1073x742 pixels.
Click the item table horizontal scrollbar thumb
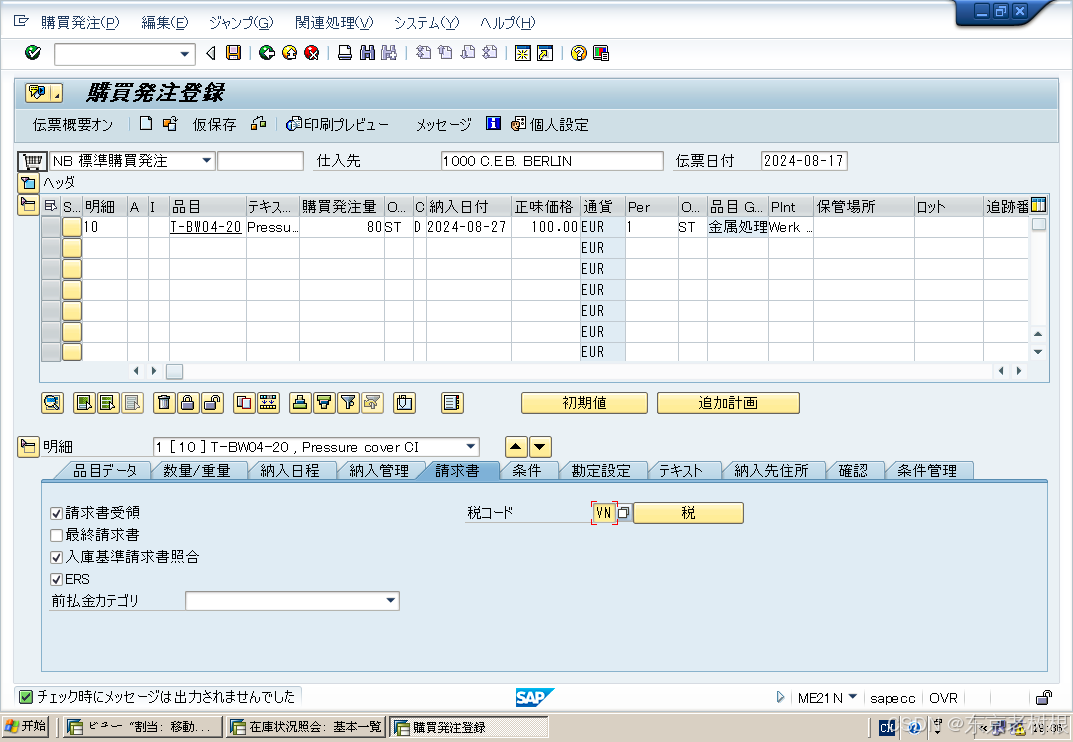point(174,371)
